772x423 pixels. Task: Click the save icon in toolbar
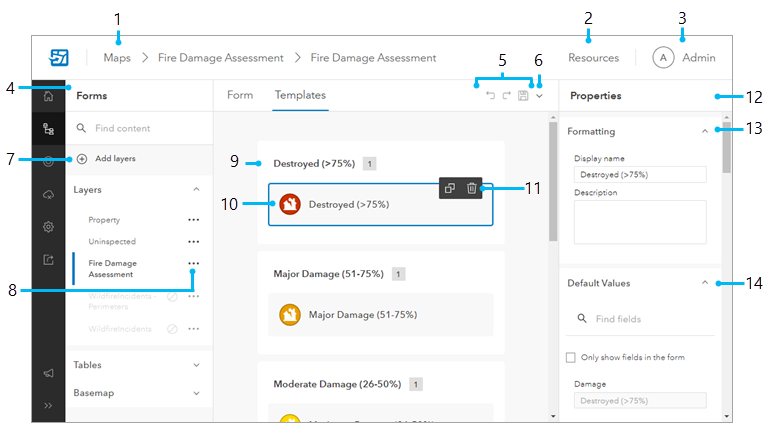(x=523, y=96)
